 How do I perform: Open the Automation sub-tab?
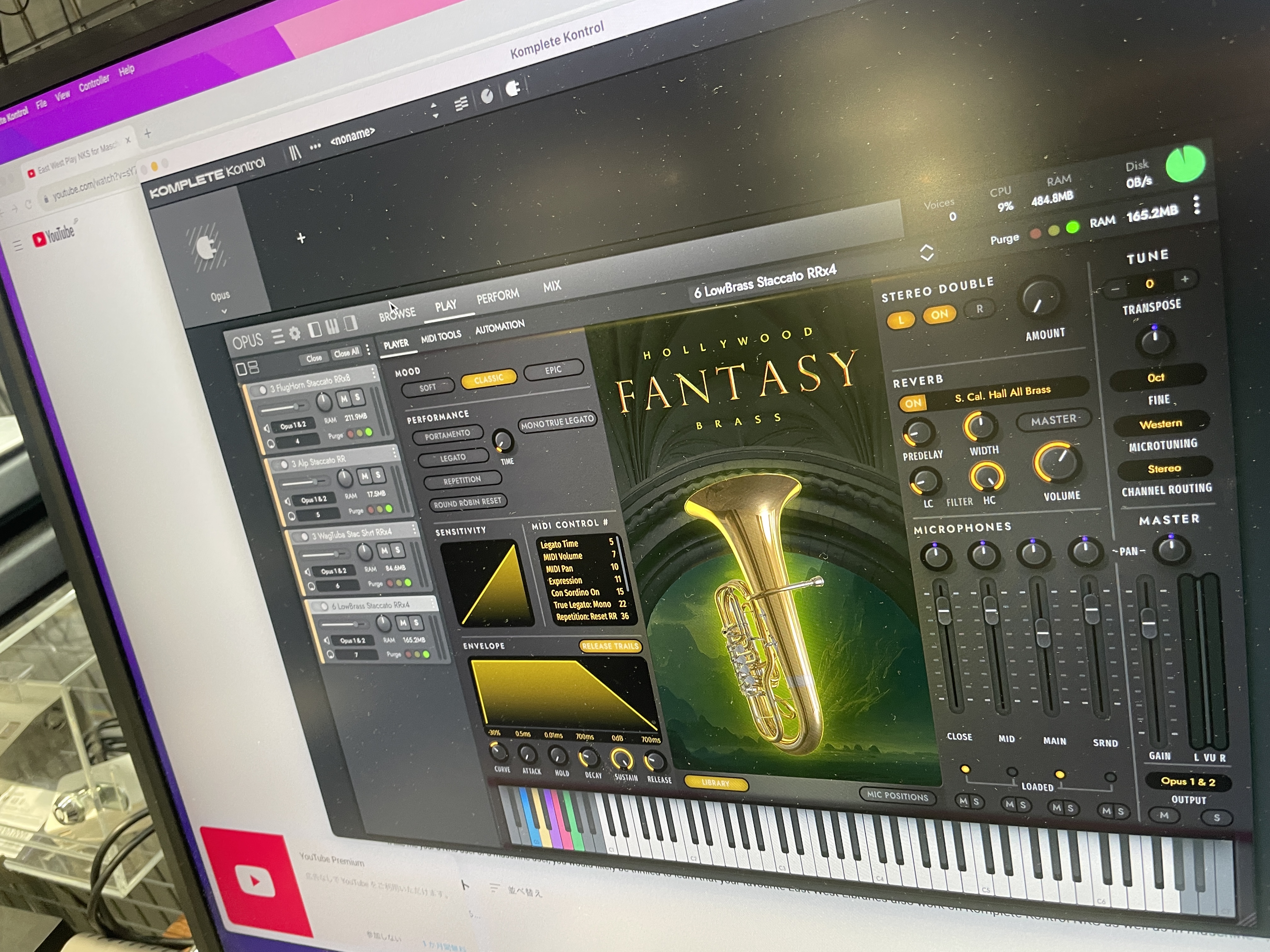coord(500,326)
